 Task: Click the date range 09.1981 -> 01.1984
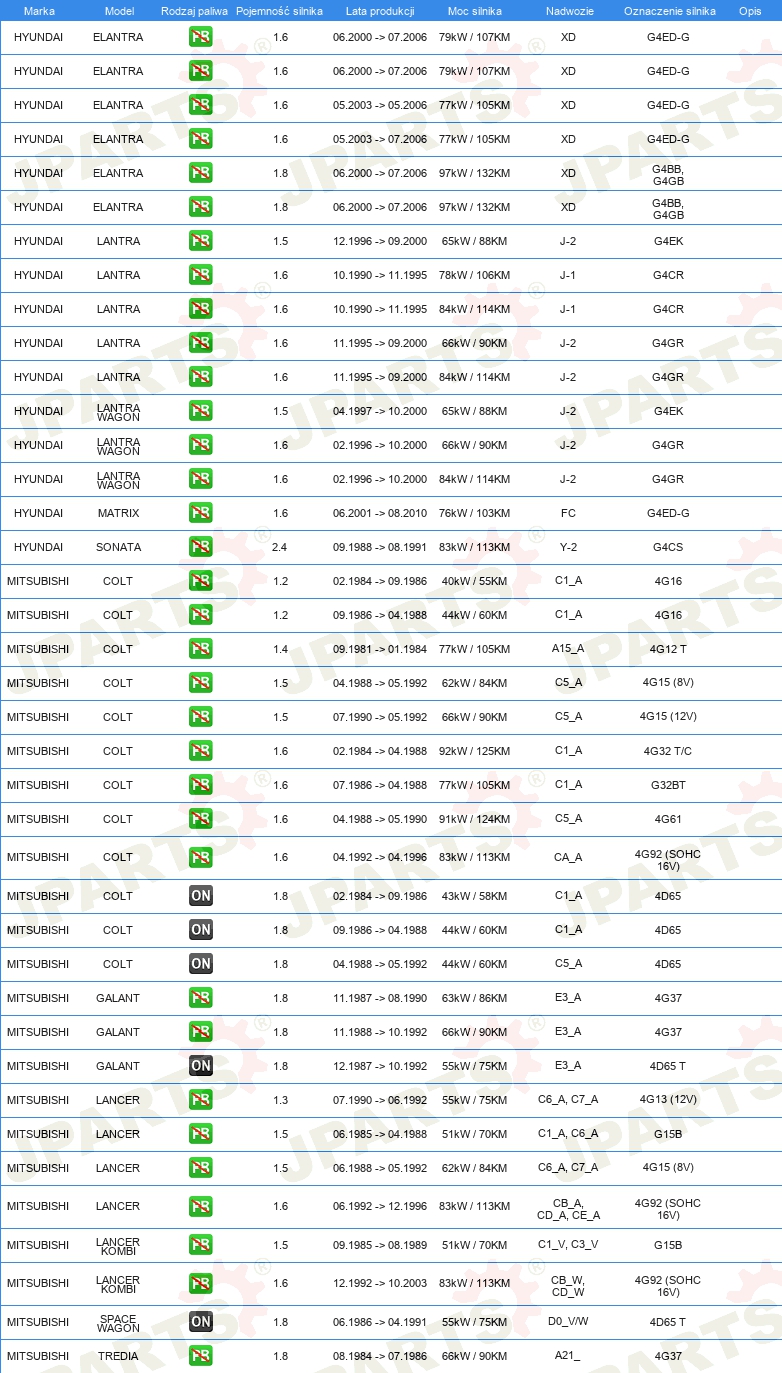[380, 649]
